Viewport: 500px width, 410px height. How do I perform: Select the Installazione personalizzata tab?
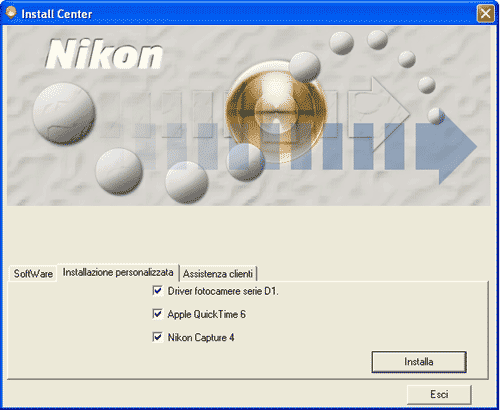[x=118, y=272]
